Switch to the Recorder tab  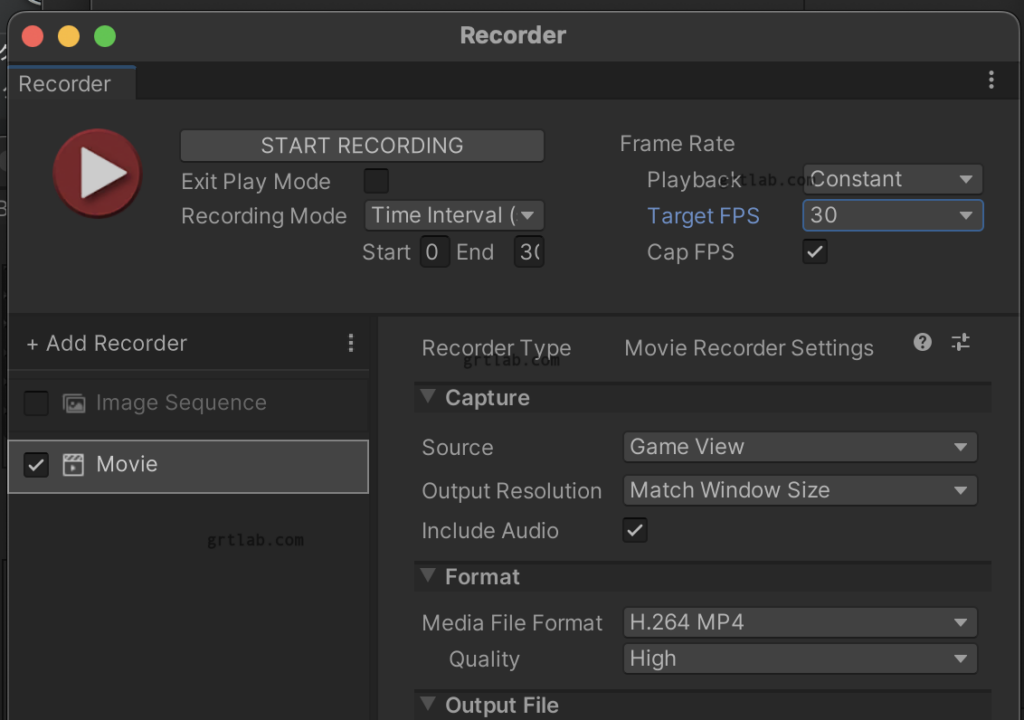pos(66,83)
